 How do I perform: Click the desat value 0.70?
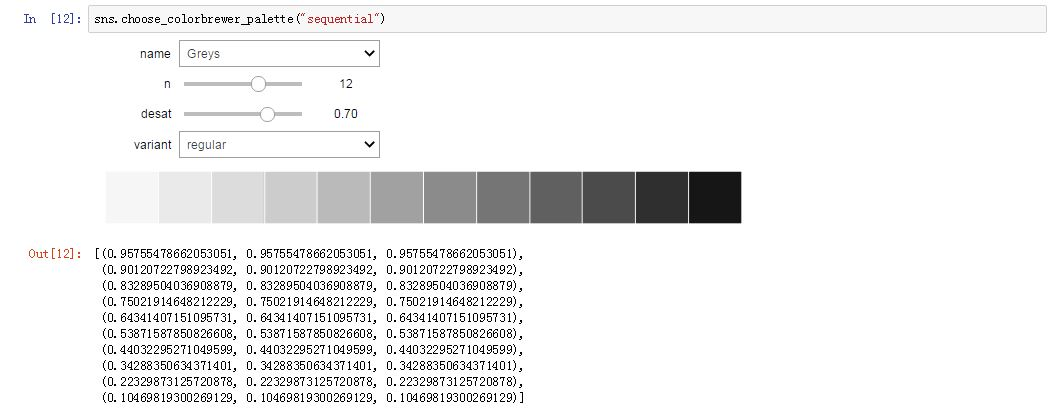(346, 114)
